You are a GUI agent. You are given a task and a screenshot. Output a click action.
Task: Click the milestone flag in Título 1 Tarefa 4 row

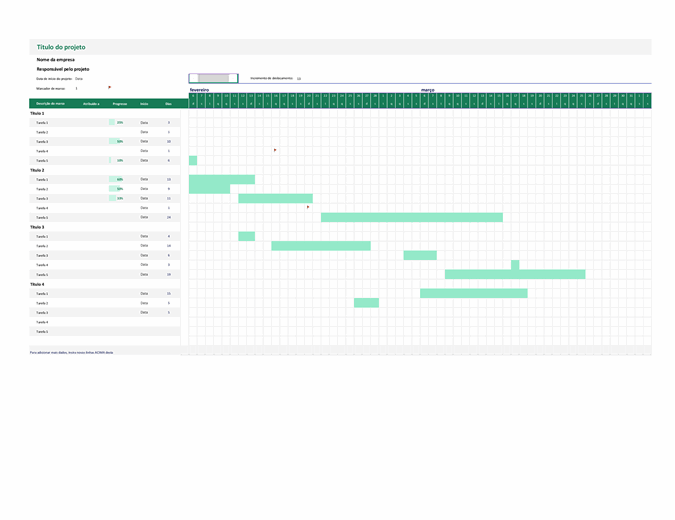275,150
